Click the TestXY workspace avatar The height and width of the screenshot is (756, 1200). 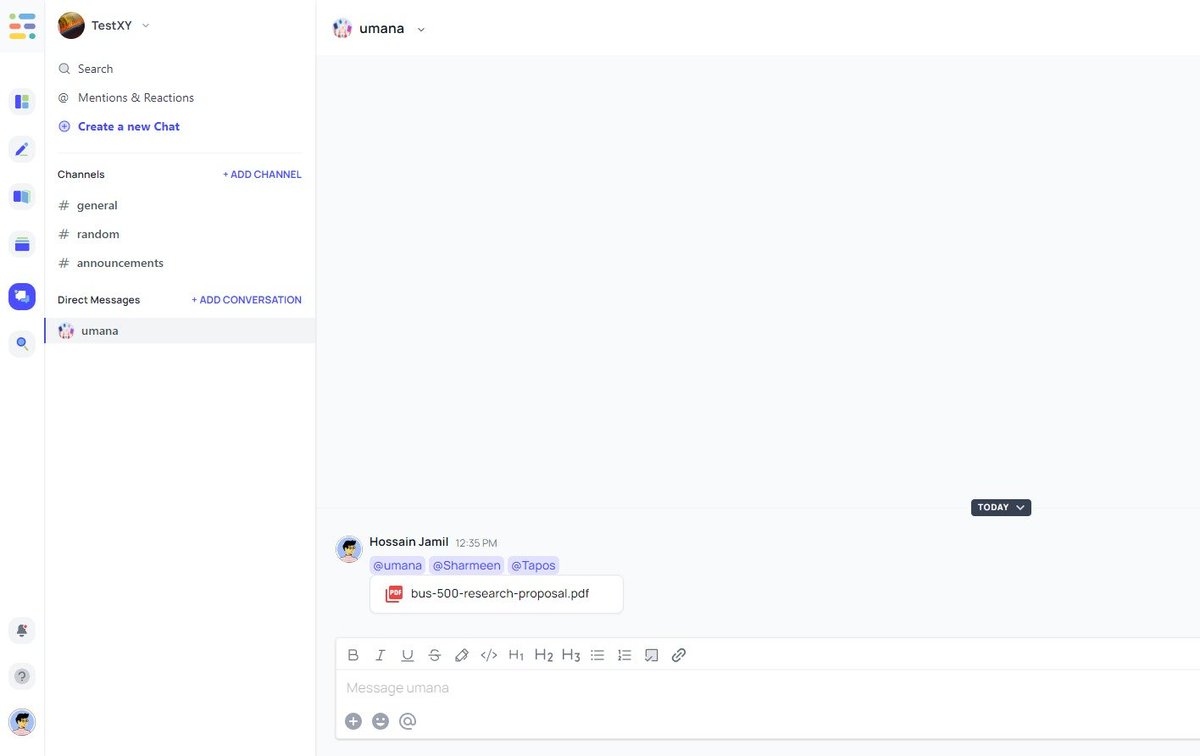point(71,26)
